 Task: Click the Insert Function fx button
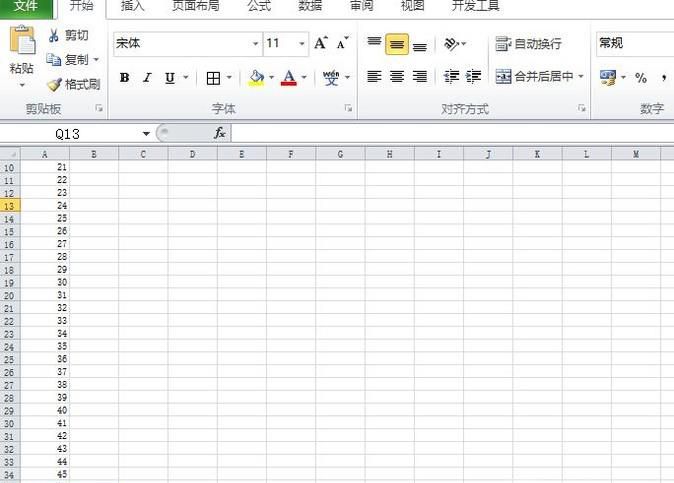click(x=220, y=133)
